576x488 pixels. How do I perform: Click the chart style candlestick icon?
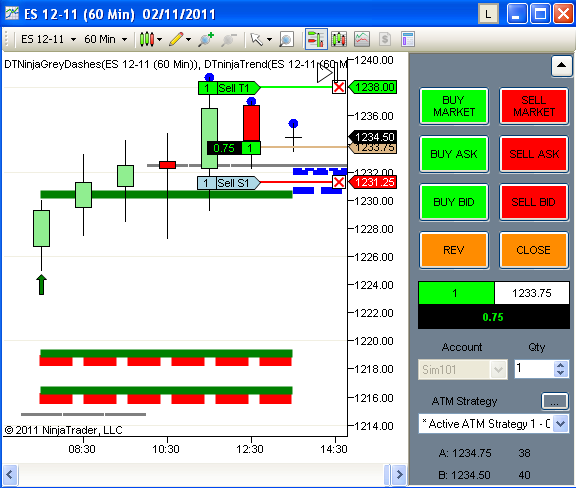pos(147,39)
